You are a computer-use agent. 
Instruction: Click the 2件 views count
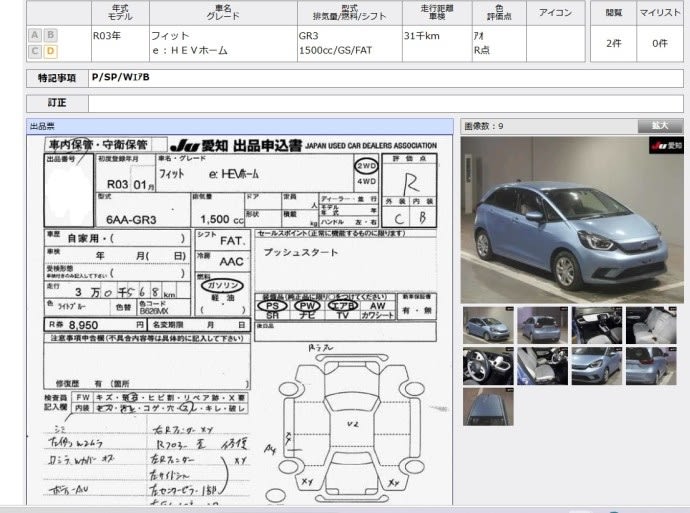tap(613, 43)
